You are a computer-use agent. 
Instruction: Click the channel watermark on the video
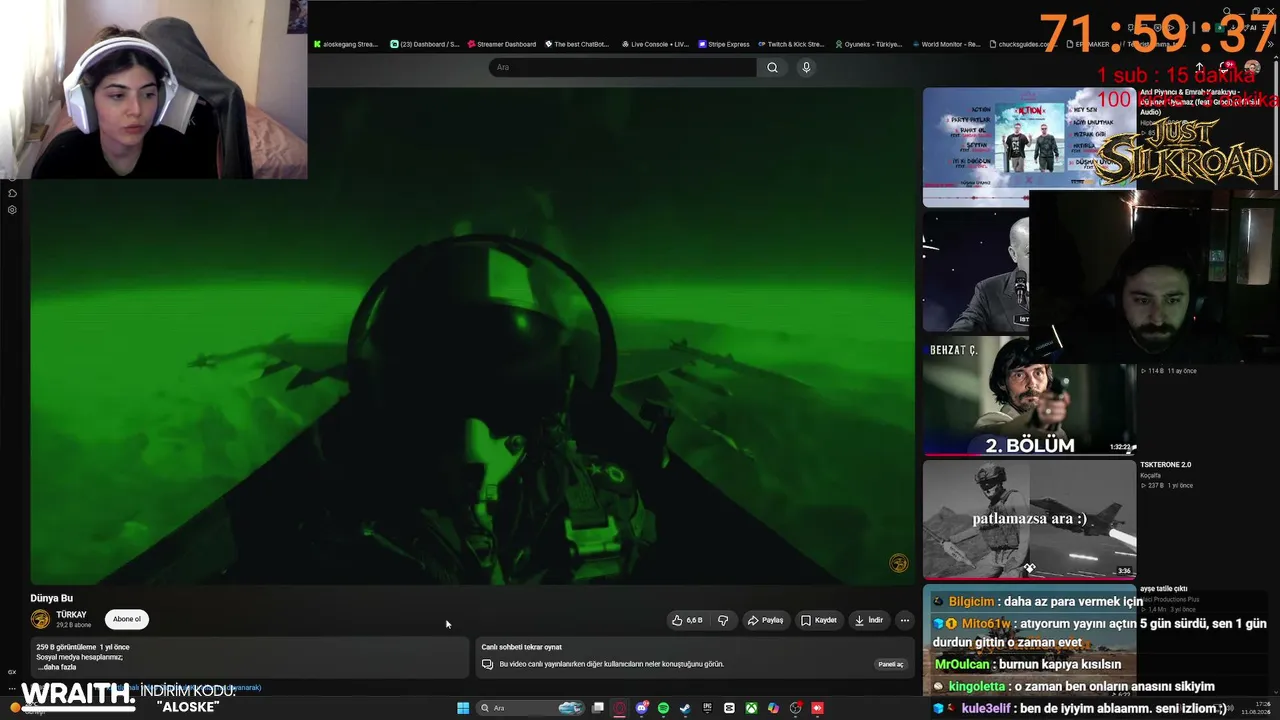[x=899, y=563]
